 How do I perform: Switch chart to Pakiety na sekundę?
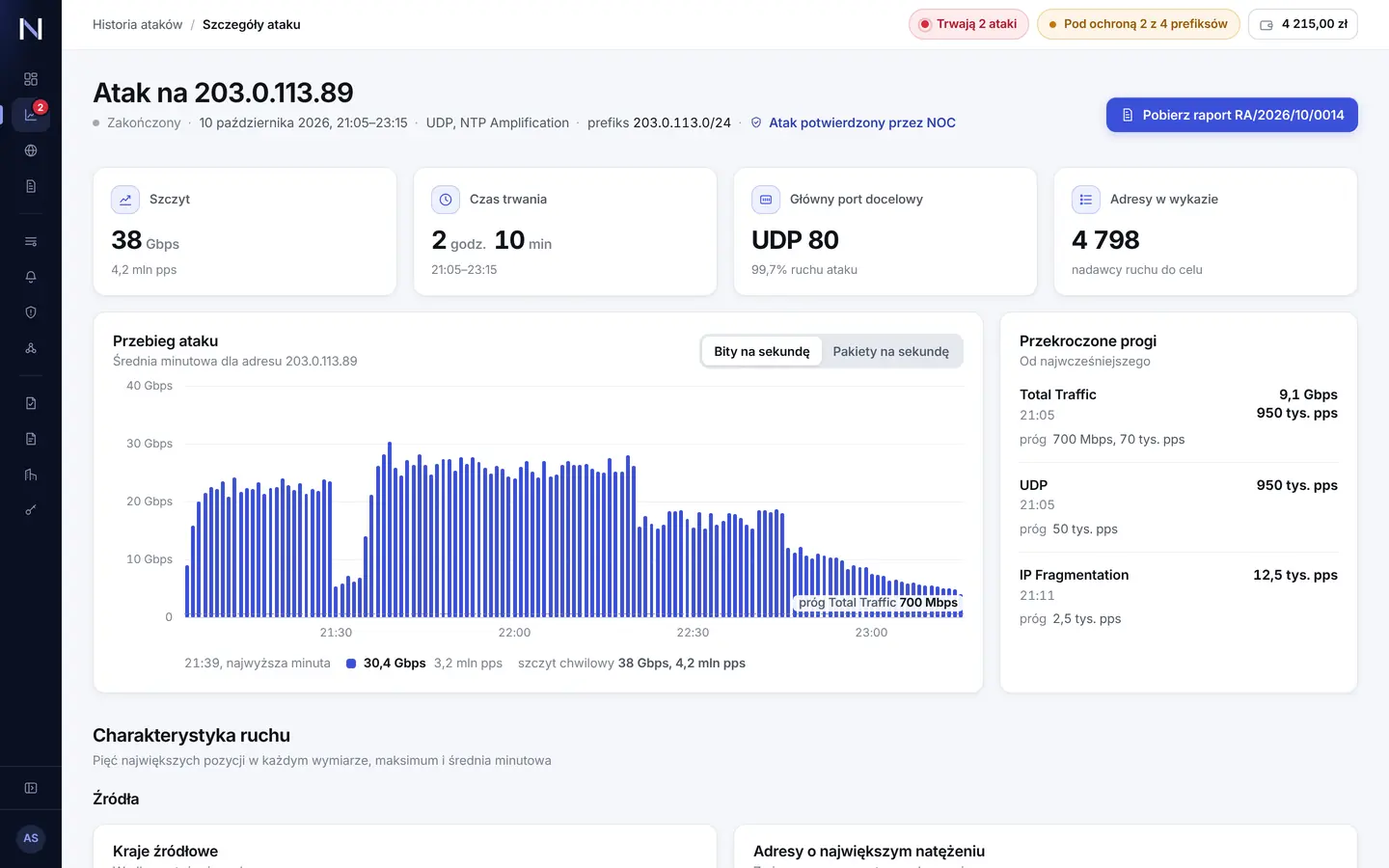point(890,351)
